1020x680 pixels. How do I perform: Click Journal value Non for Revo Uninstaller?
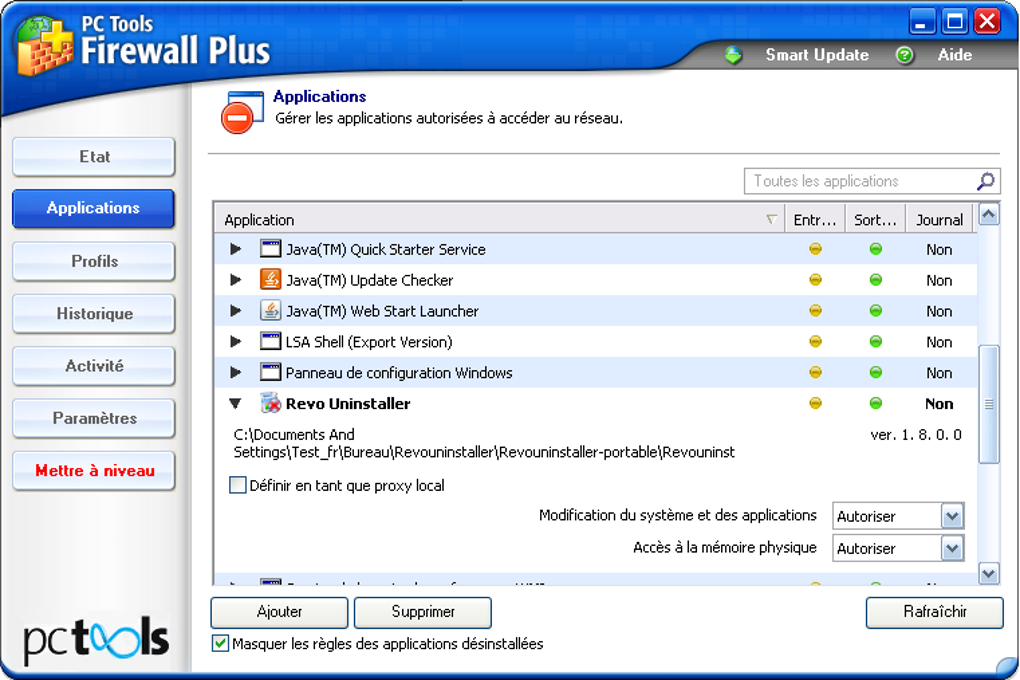939,403
